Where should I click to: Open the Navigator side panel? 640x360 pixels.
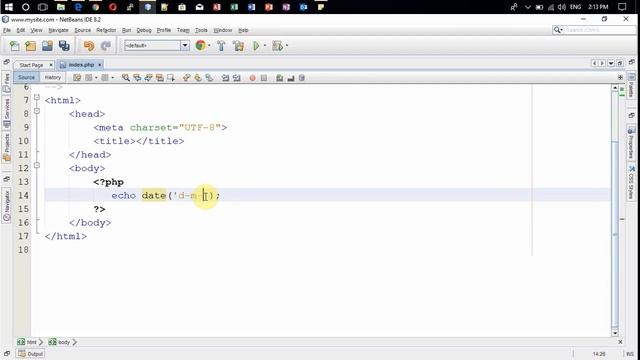[x=7, y=206]
